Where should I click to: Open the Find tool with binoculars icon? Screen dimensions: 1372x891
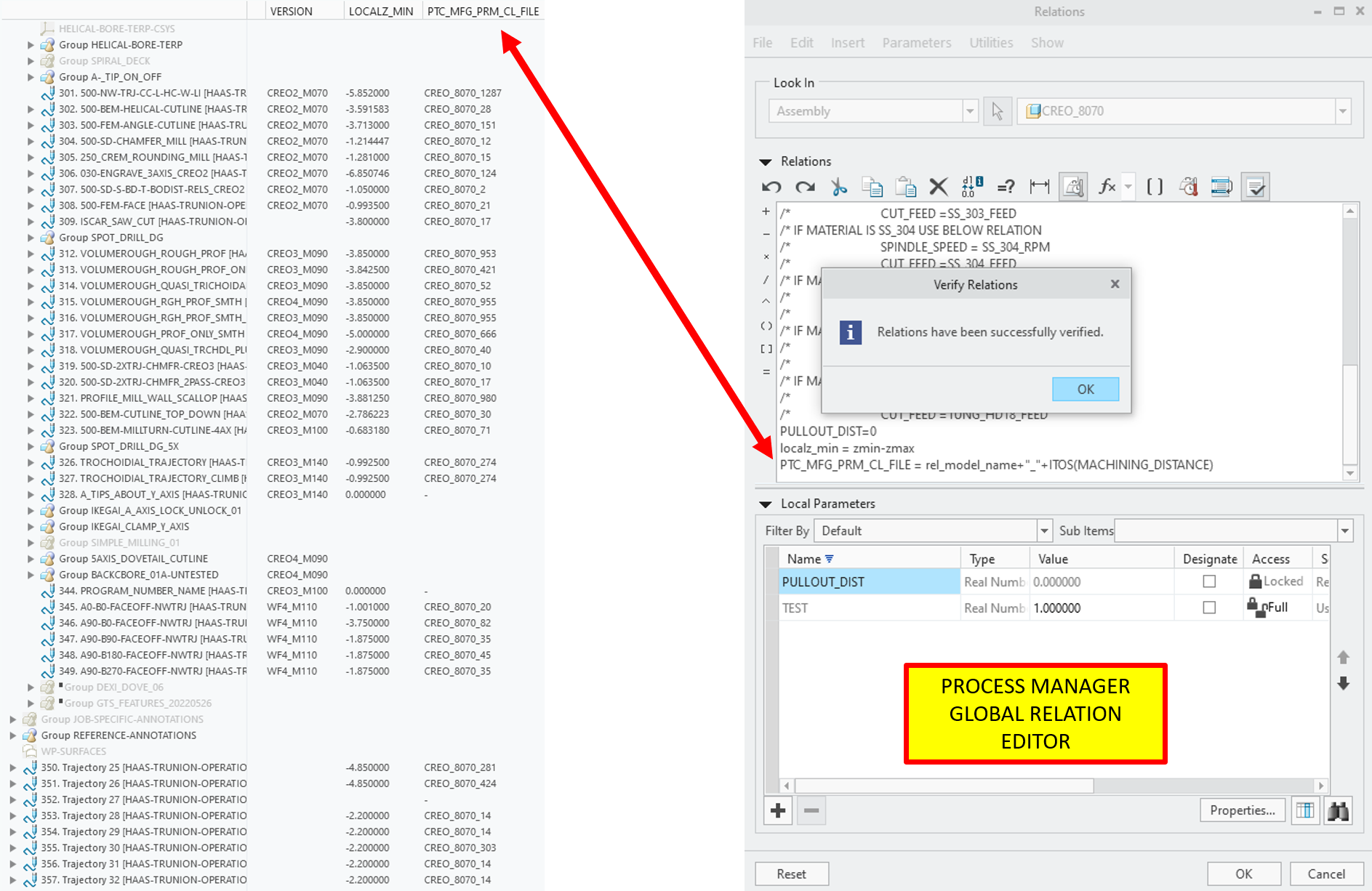pyautogui.click(x=1339, y=810)
